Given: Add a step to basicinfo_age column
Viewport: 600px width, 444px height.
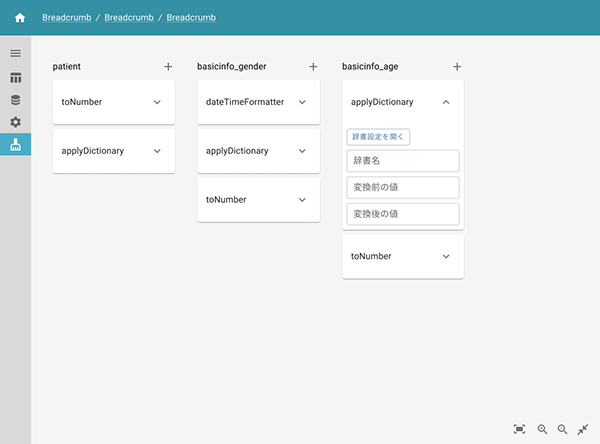Looking at the screenshot, I should (x=457, y=66).
